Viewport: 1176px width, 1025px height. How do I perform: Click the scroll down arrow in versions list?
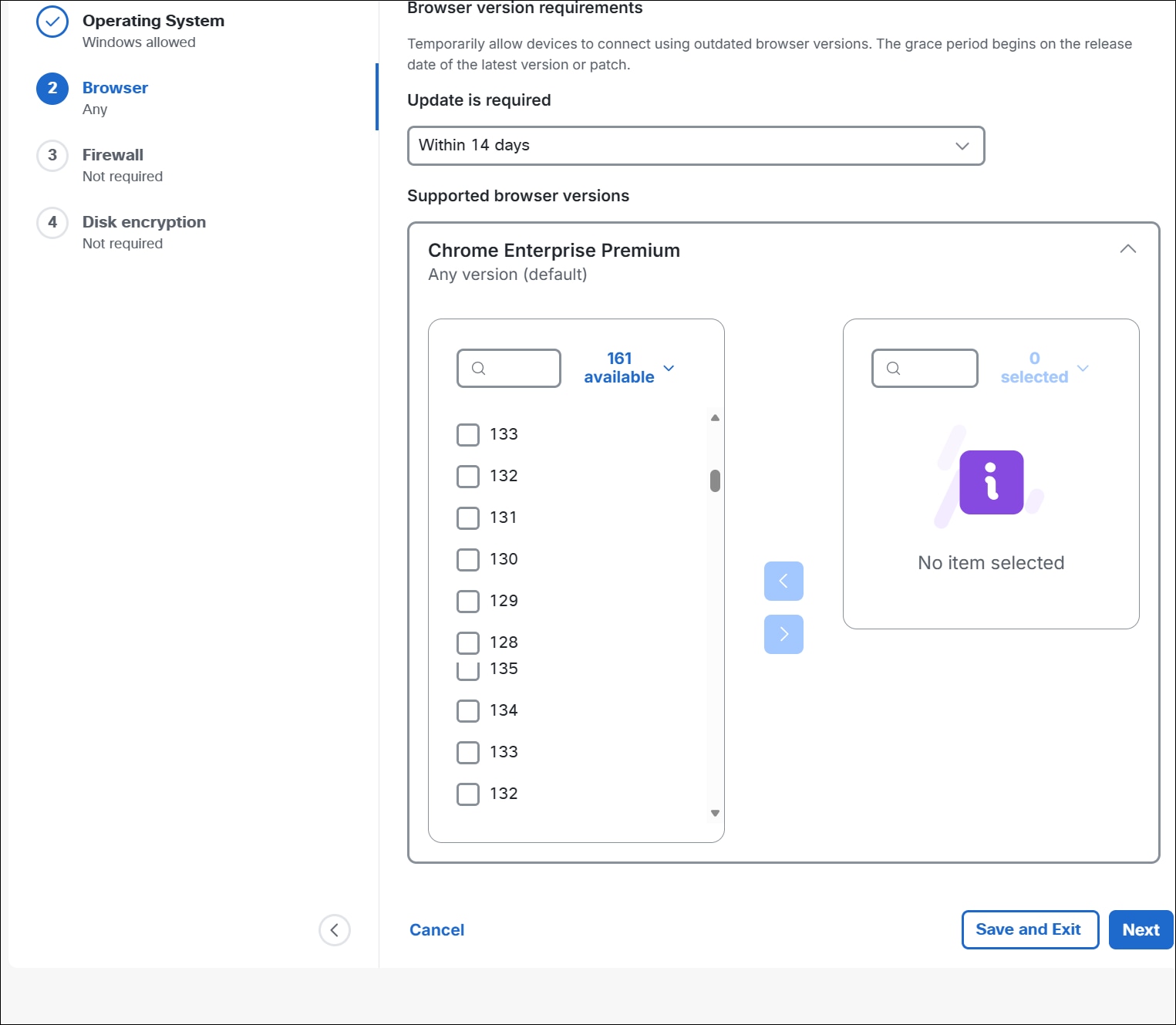715,813
